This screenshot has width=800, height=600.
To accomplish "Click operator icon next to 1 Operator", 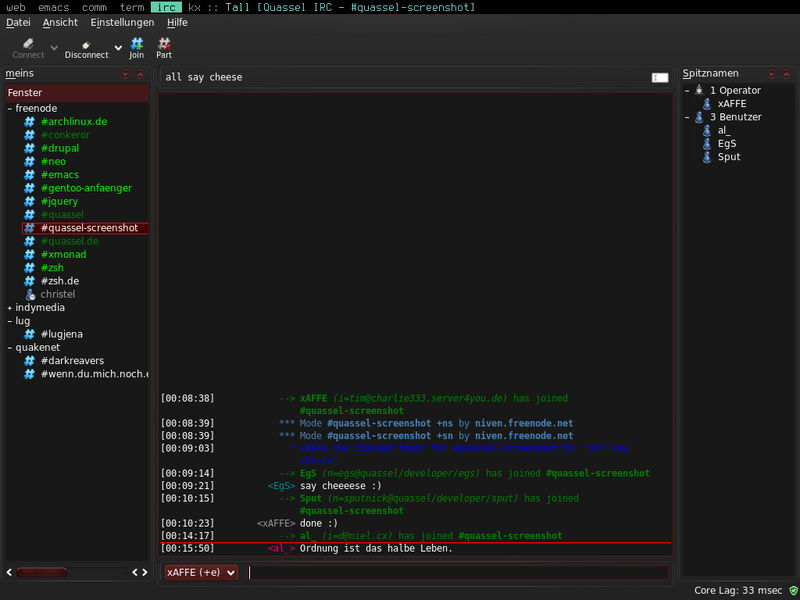I will click(x=699, y=90).
